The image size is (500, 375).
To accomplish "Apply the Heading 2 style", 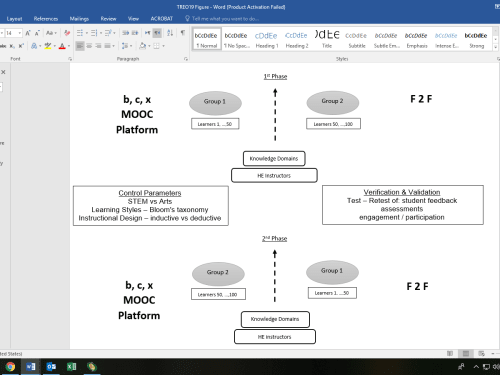I will (x=296, y=39).
